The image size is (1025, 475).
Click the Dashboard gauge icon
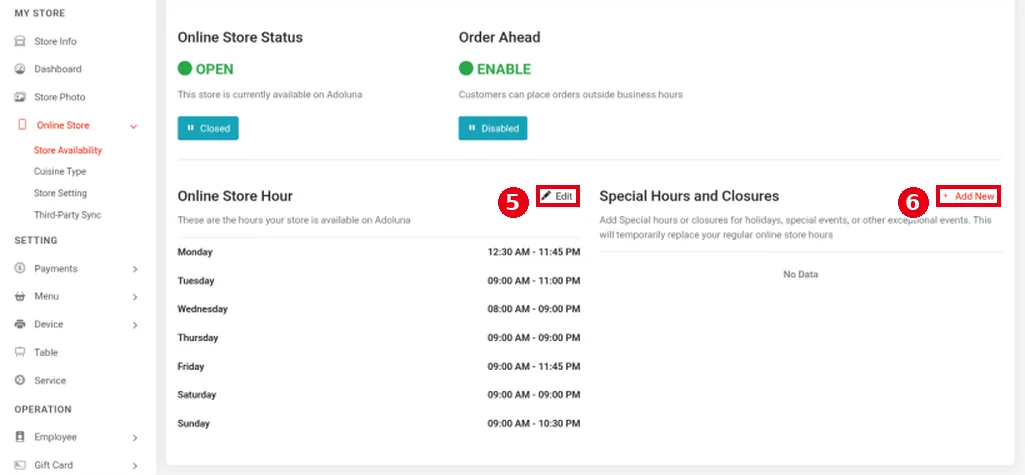point(20,69)
